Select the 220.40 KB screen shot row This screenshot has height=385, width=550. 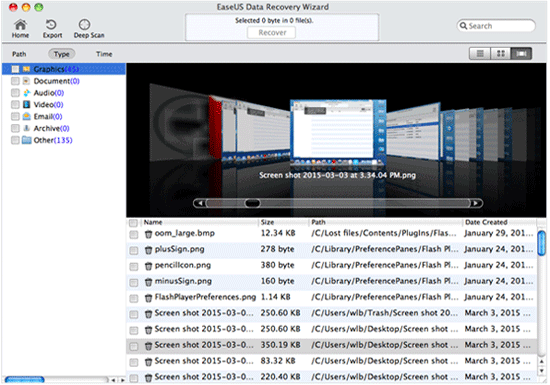331,377
